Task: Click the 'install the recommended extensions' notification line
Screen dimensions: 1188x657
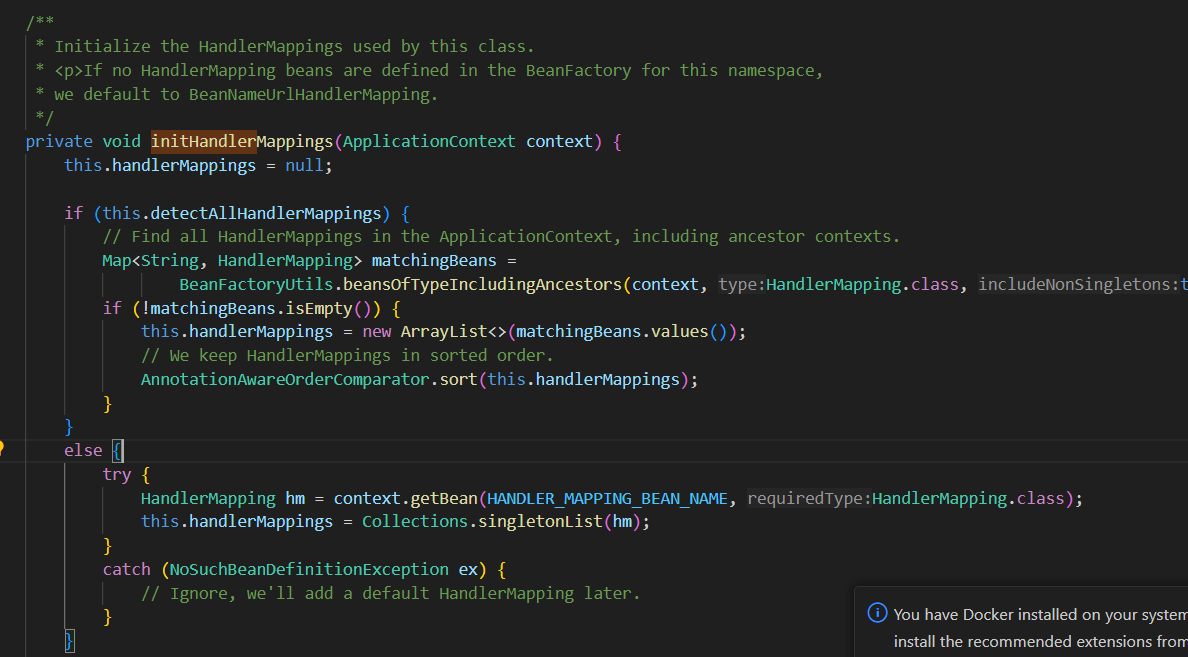Action: click(1040, 642)
